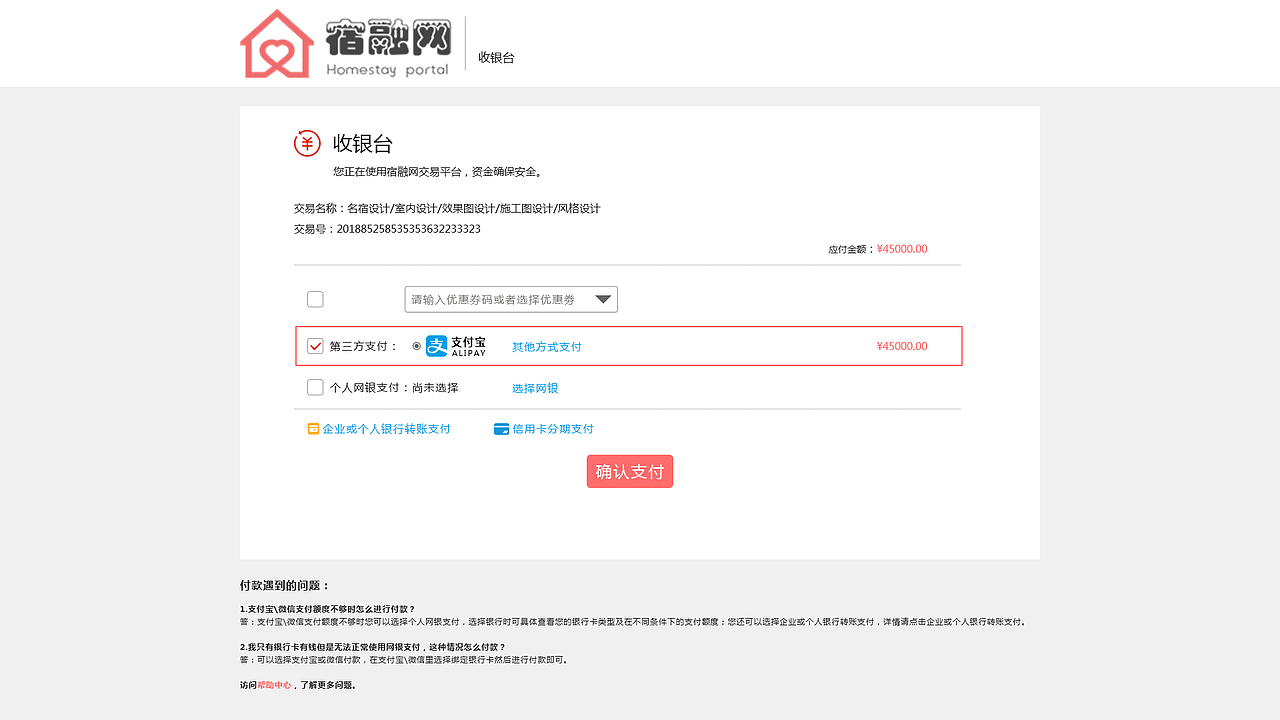Enable the coupon checkbox
The image size is (1280, 720).
315,298
